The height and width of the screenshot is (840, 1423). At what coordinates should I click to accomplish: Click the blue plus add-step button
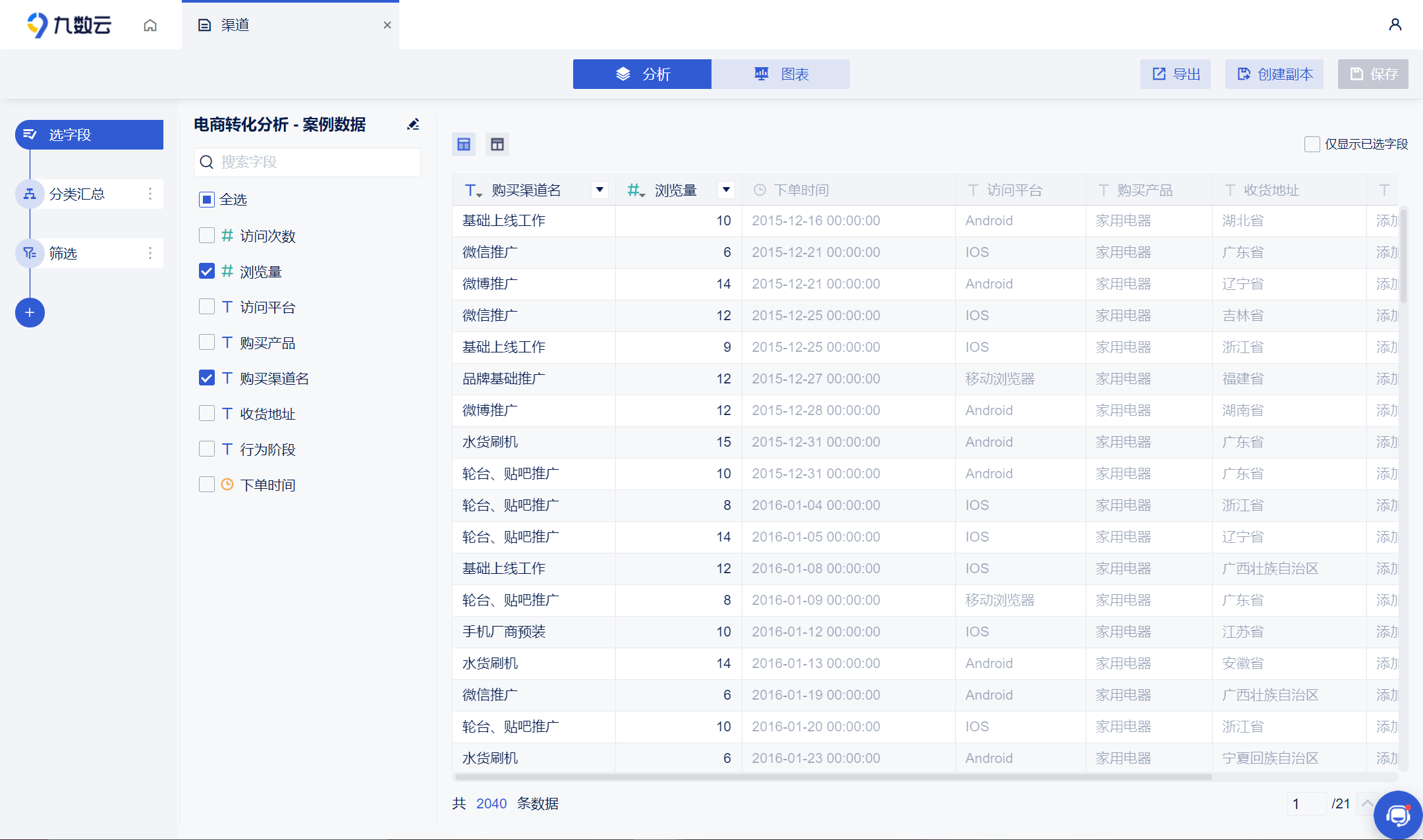(30, 312)
